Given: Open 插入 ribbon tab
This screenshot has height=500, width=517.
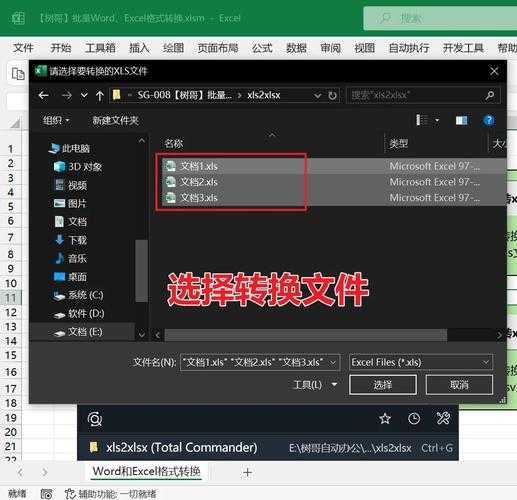Looking at the screenshot, I should coord(139,48).
